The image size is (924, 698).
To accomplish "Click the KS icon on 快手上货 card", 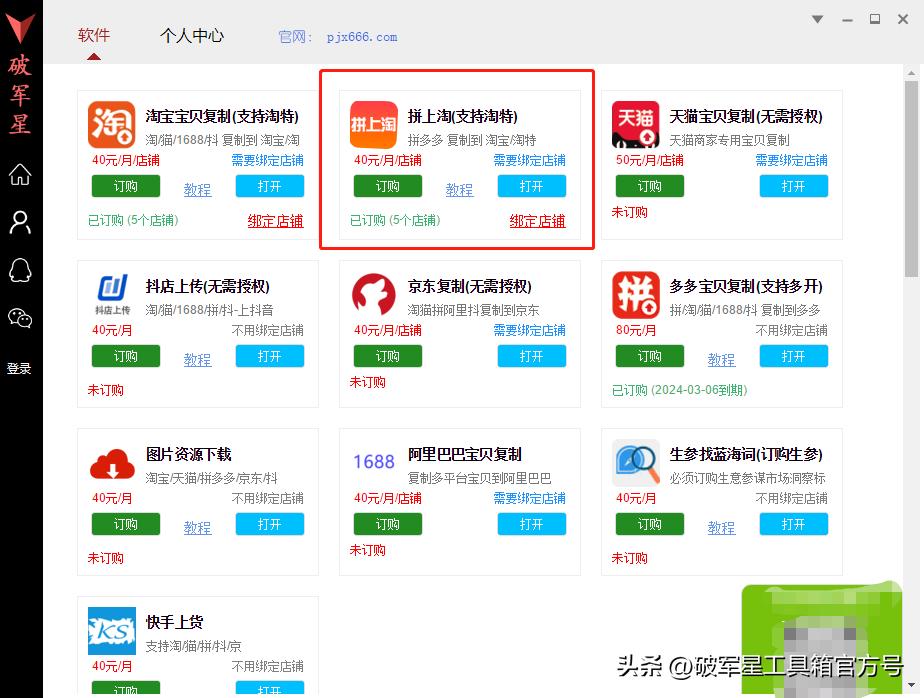I will (x=111, y=630).
